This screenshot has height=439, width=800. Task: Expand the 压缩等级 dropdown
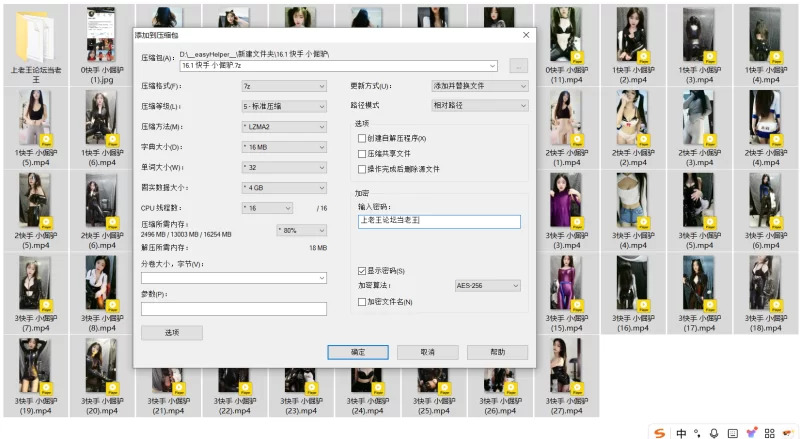click(x=283, y=106)
